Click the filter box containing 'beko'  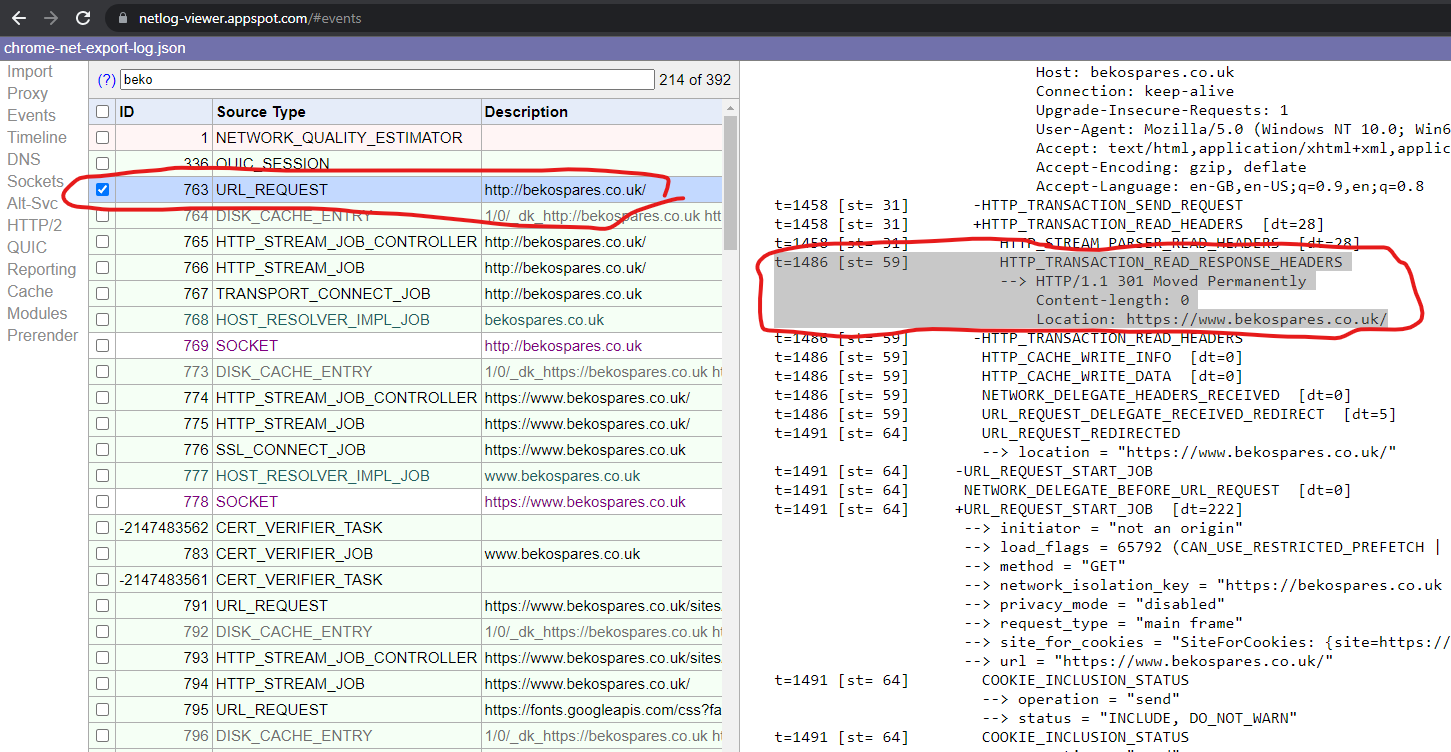387,80
